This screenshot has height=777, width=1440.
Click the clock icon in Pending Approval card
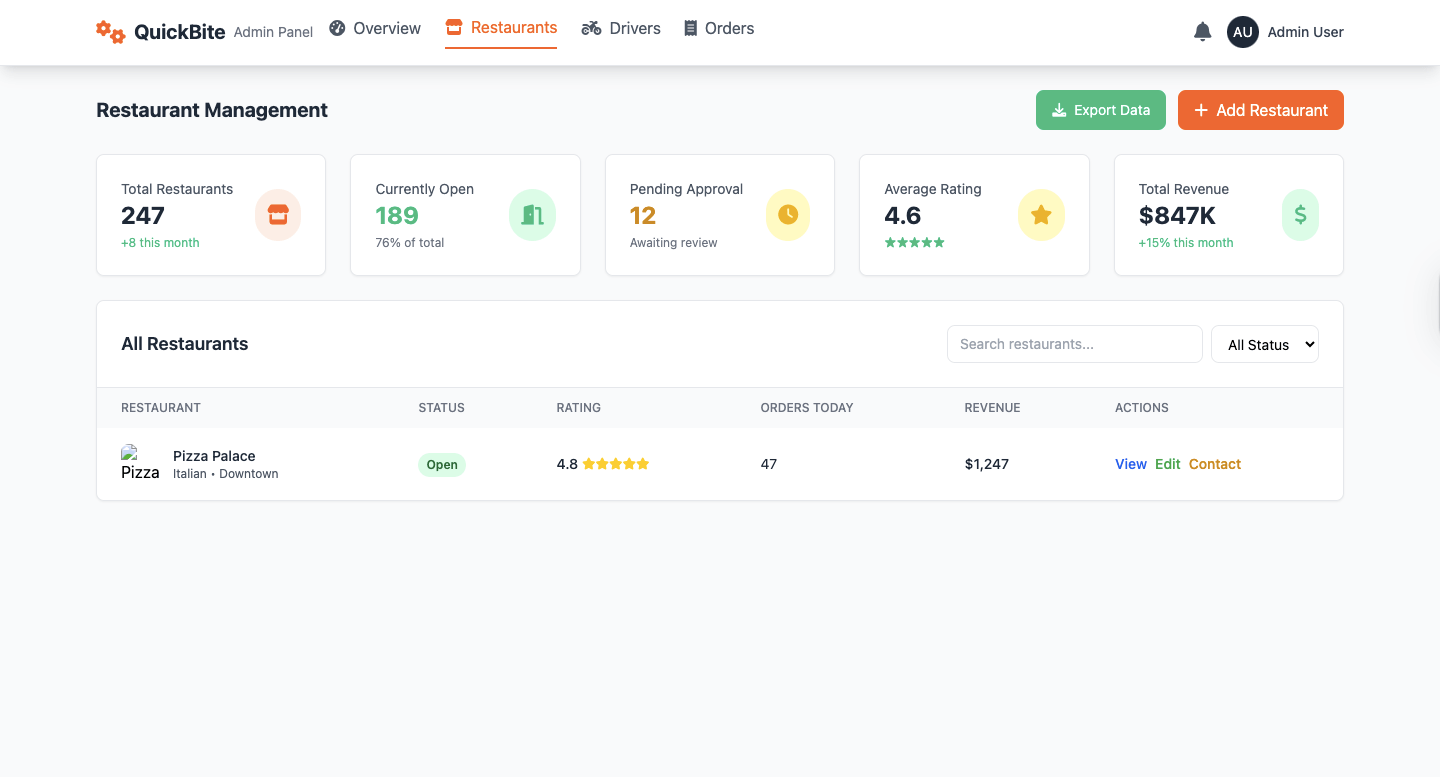click(x=788, y=215)
